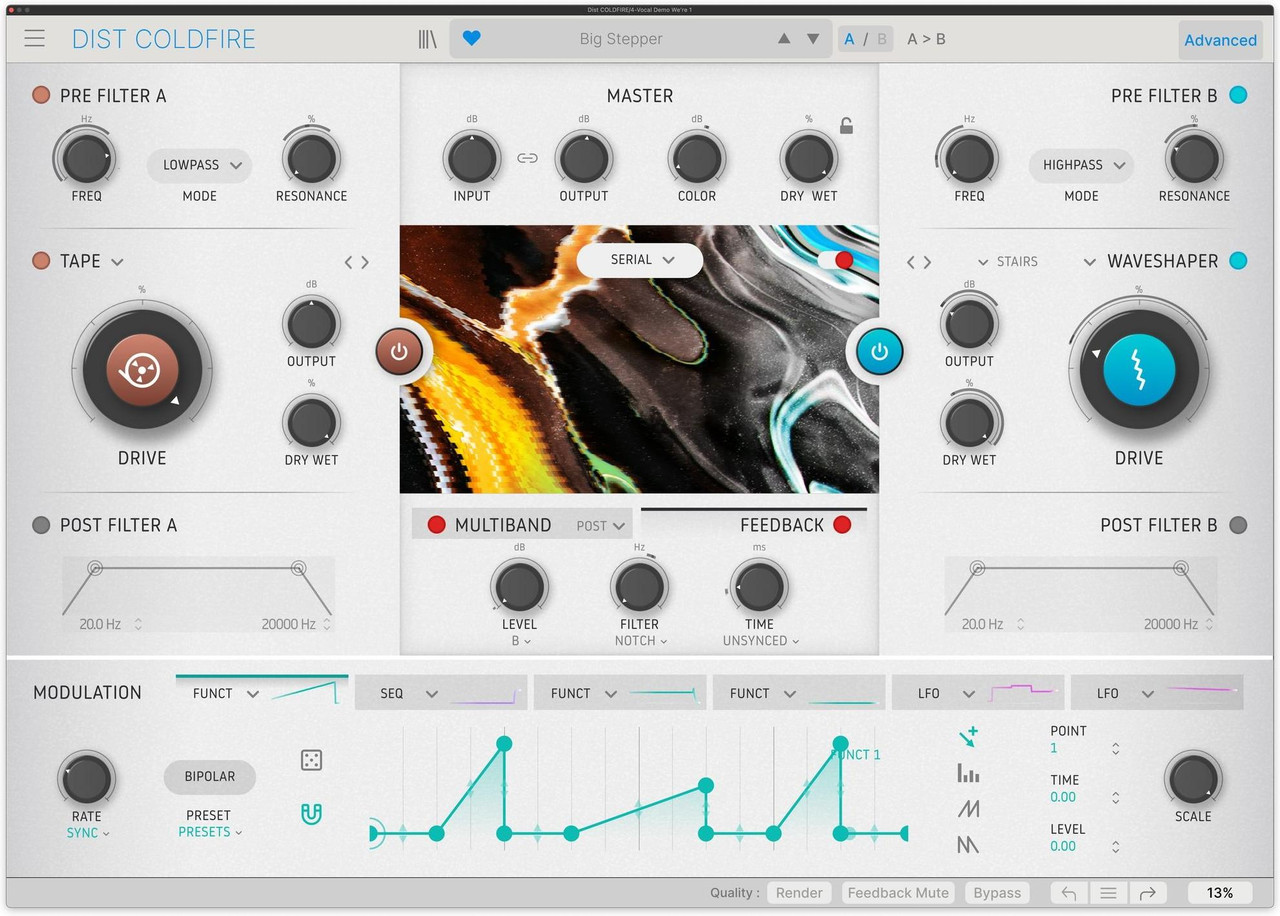This screenshot has height=916, width=1280.
Task: Enable the magnet snap icon in Modulation
Action: pos(311,814)
